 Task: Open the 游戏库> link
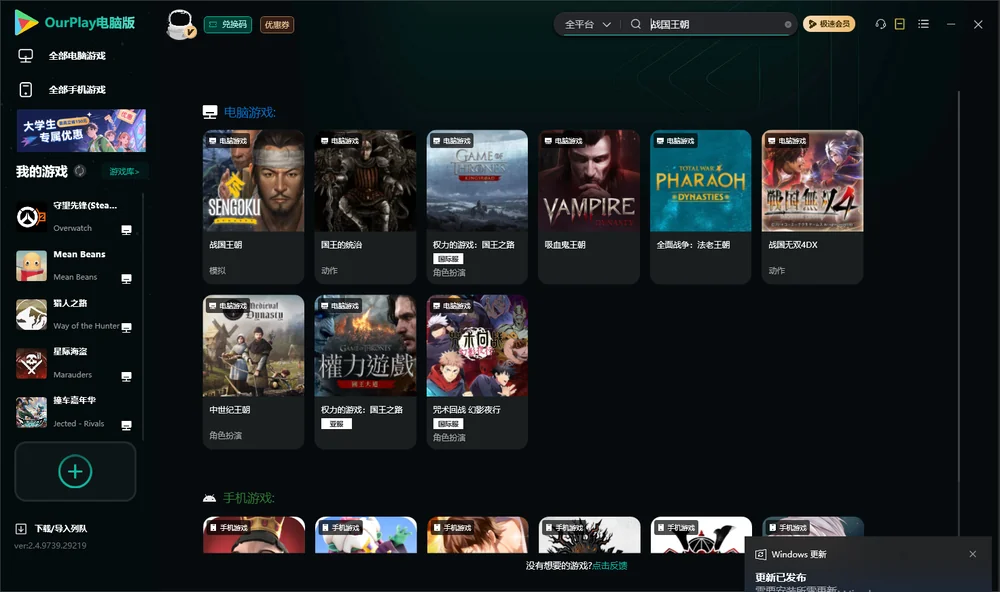coord(124,172)
